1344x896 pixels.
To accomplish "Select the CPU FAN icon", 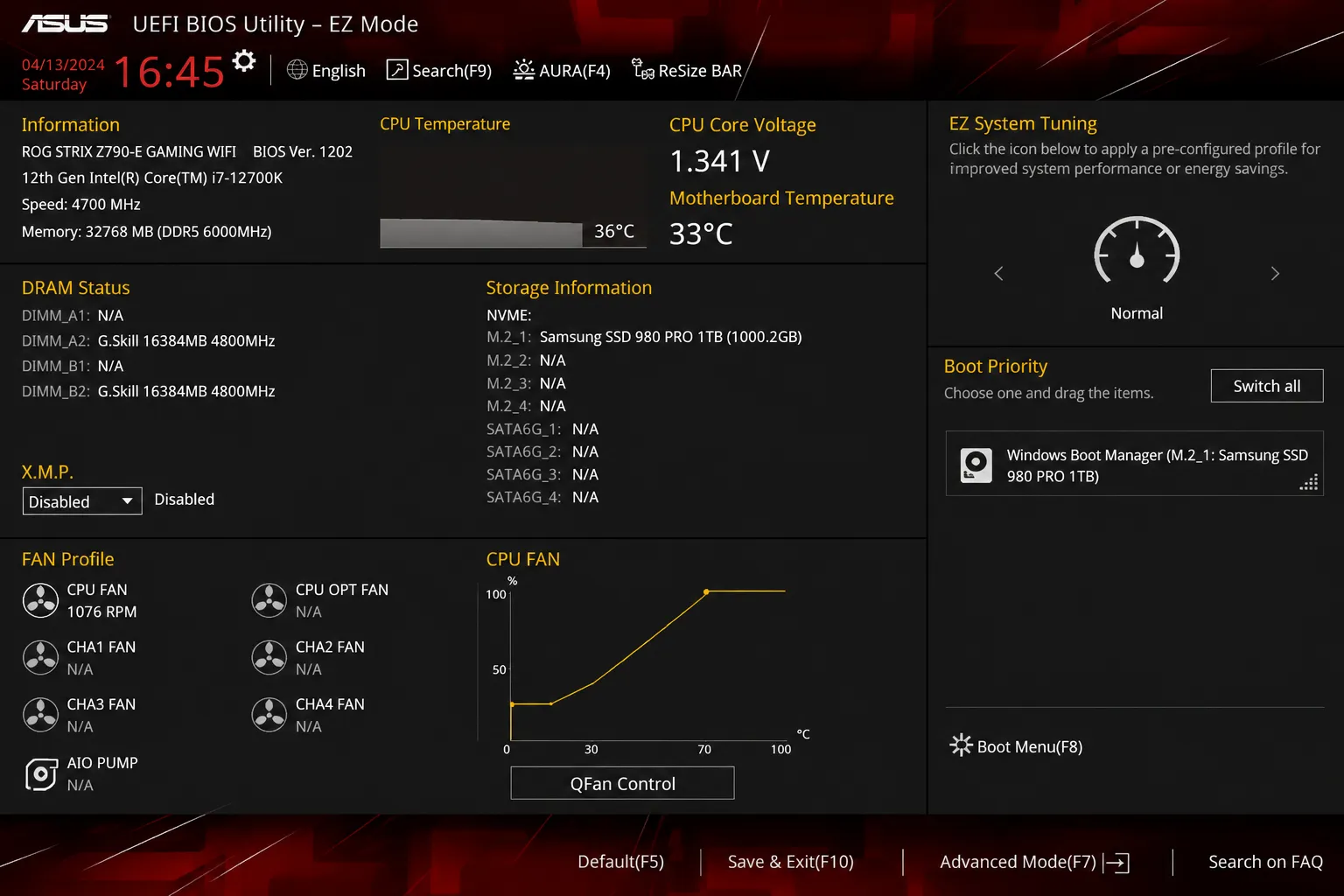I will (40, 600).
